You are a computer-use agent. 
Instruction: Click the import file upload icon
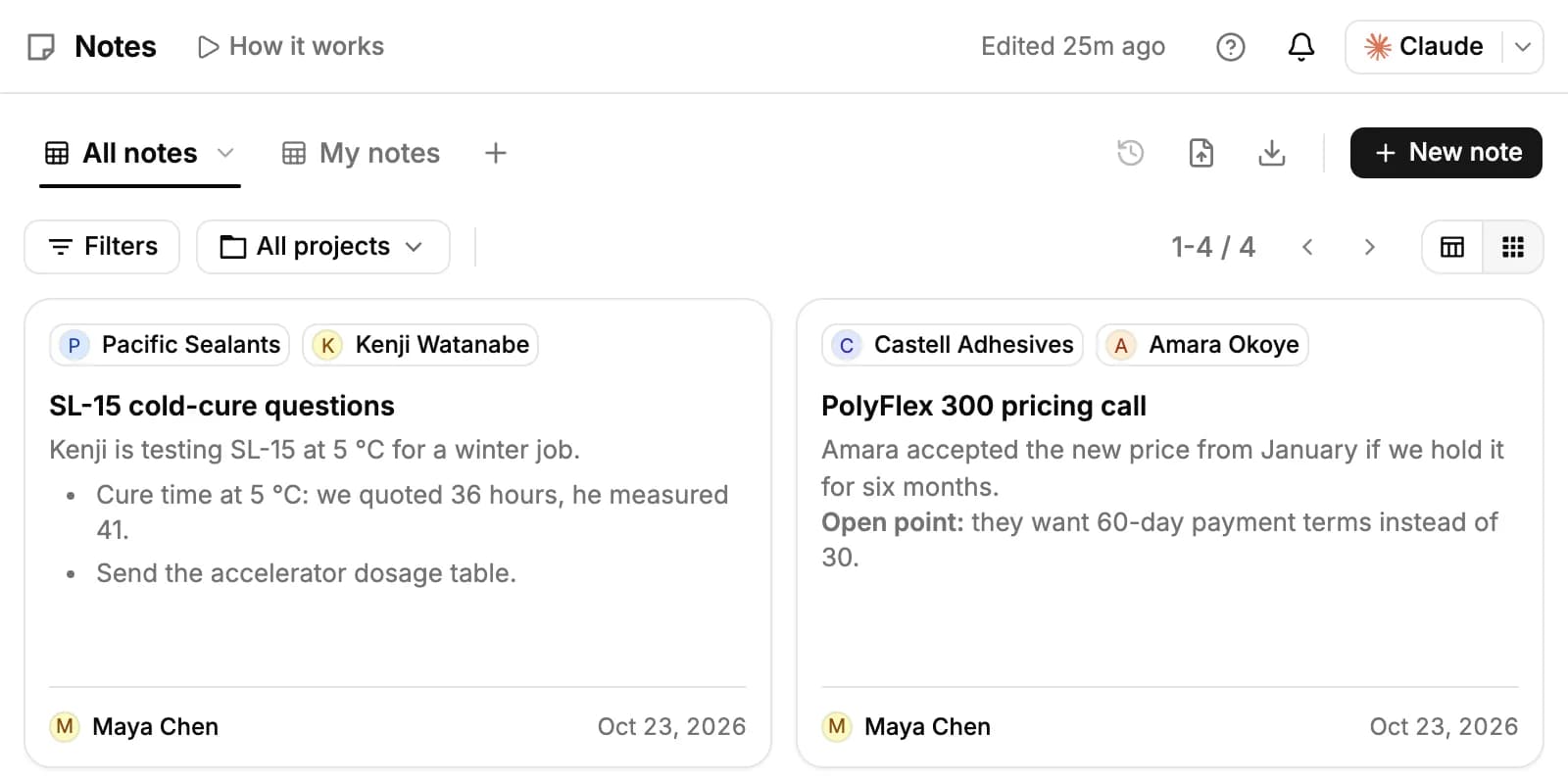(x=1200, y=153)
